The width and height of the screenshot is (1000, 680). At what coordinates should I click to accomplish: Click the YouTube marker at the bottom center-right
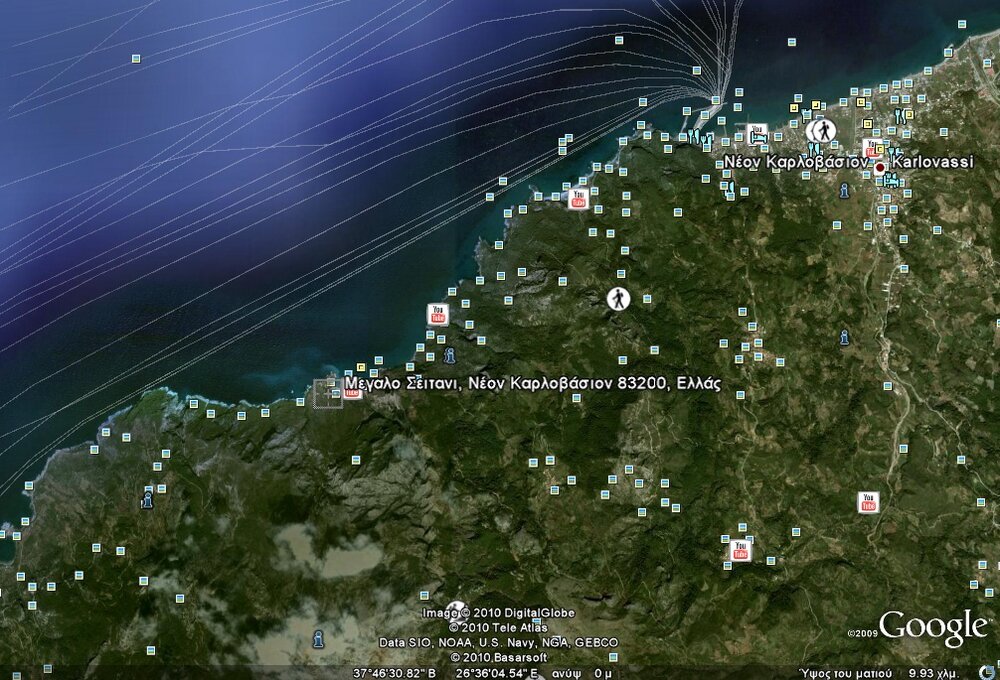click(x=740, y=549)
